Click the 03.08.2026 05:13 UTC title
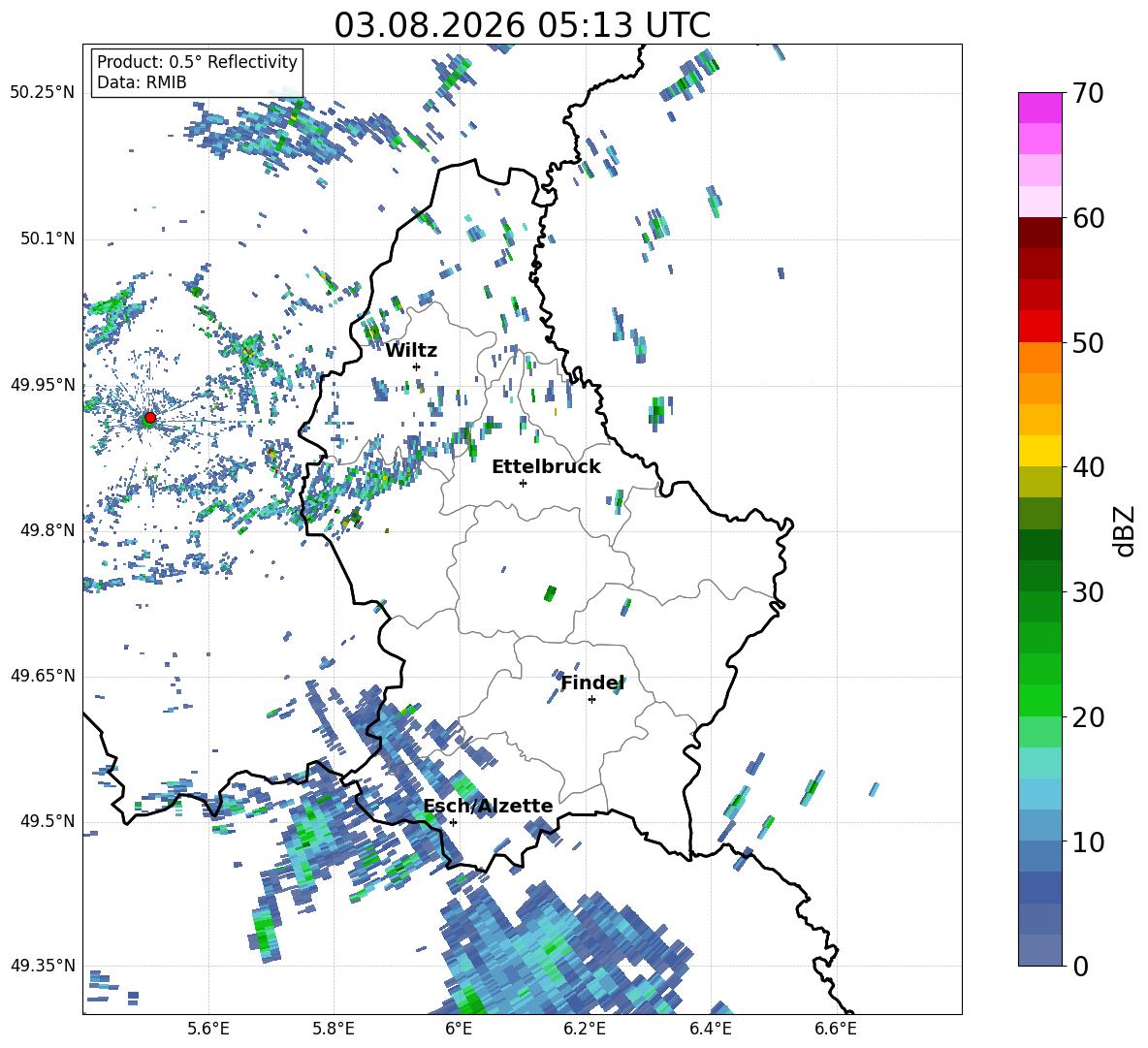1148x1048 pixels. tap(522, 25)
